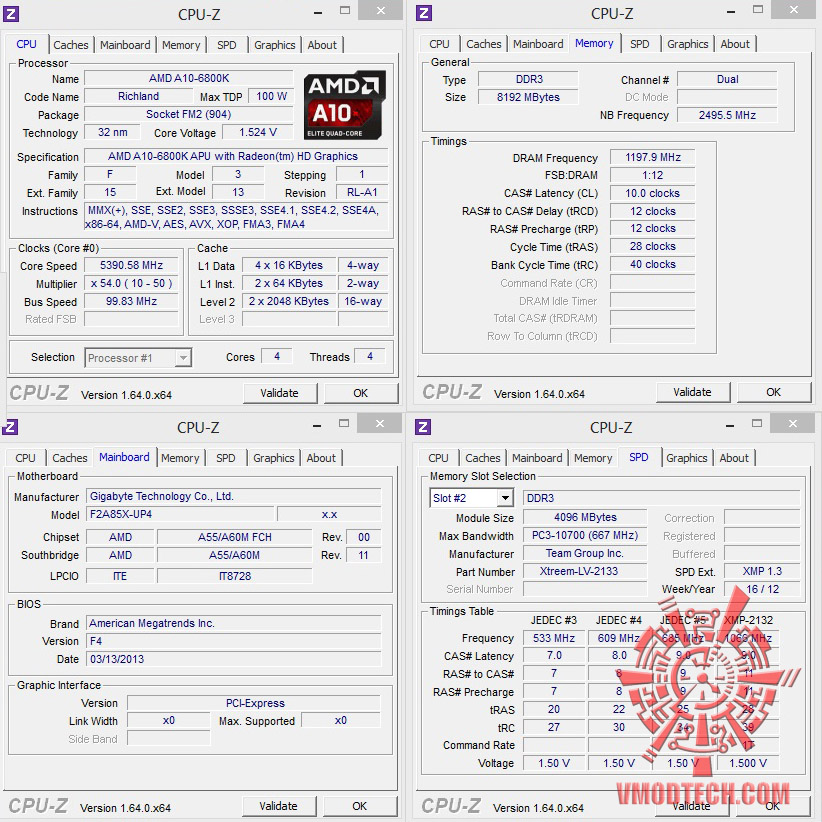
Task: Click the CPU-Z logo icon in the Mainboard window title bar
Action: click(x=10, y=427)
